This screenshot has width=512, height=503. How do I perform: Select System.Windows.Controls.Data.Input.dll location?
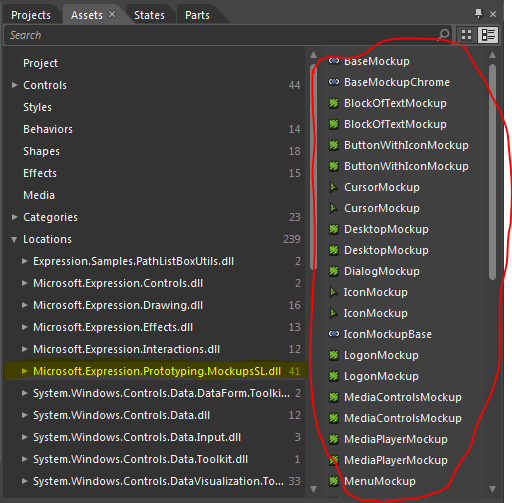[137, 437]
